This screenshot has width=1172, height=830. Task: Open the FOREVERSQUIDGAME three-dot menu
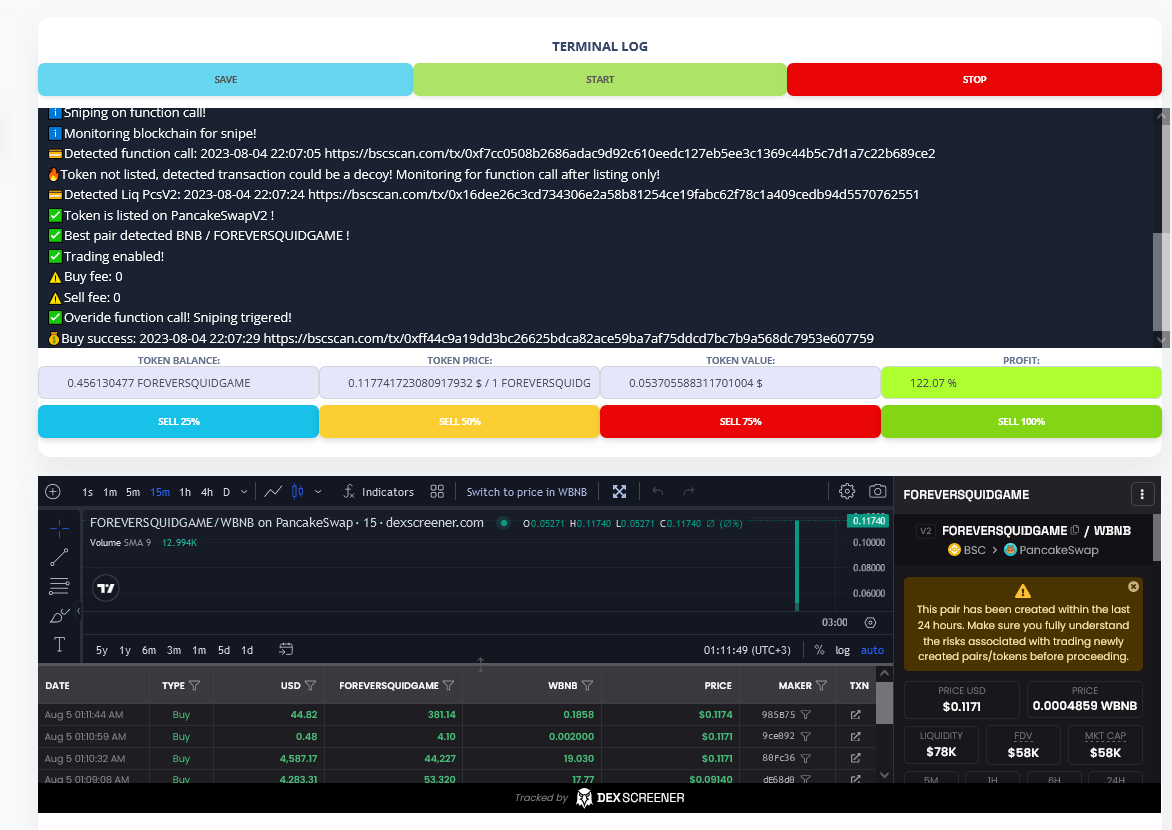(1142, 494)
